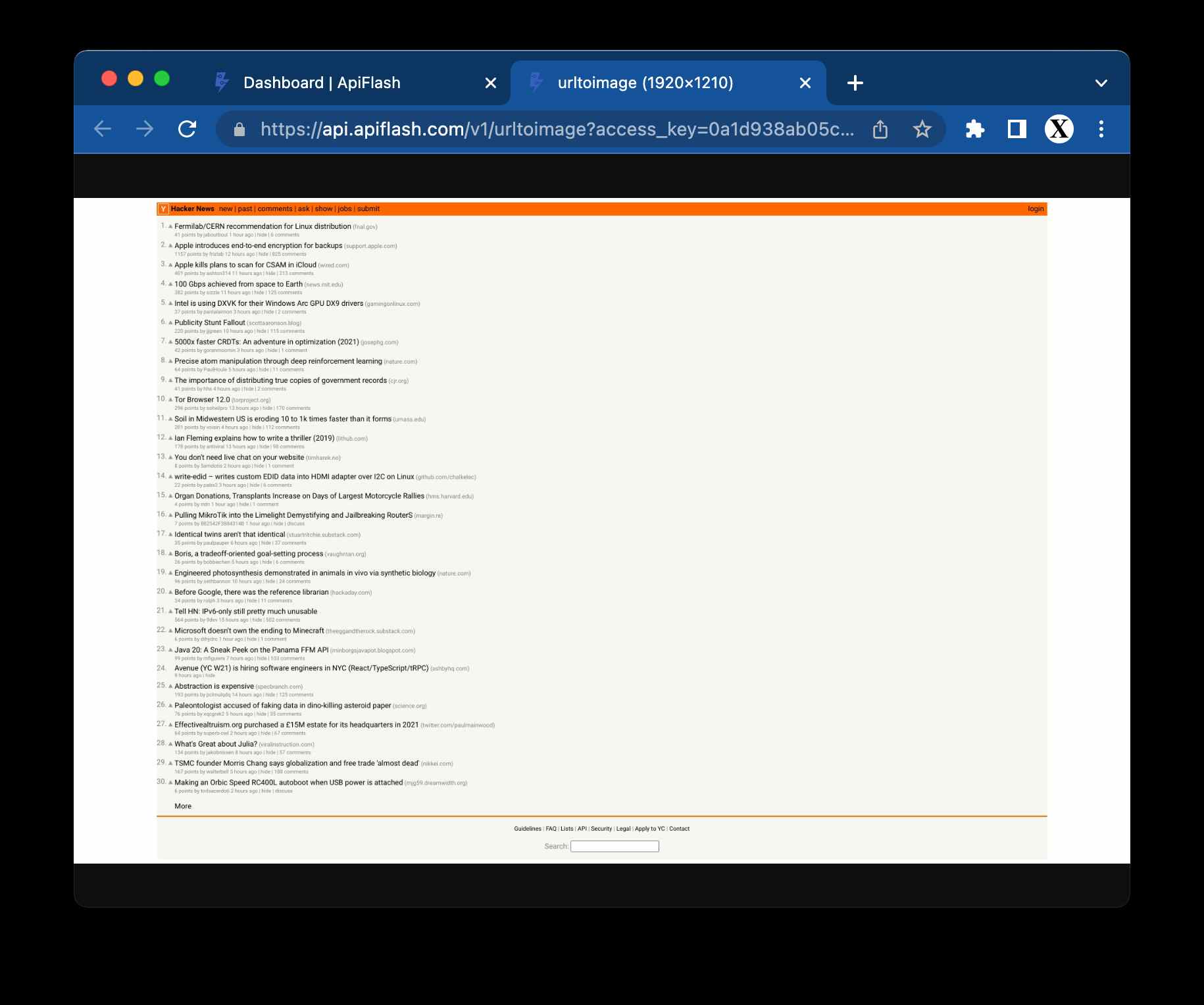This screenshot has height=1005, width=1204.
Task: Go back with the browser back arrow
Action: point(103,129)
